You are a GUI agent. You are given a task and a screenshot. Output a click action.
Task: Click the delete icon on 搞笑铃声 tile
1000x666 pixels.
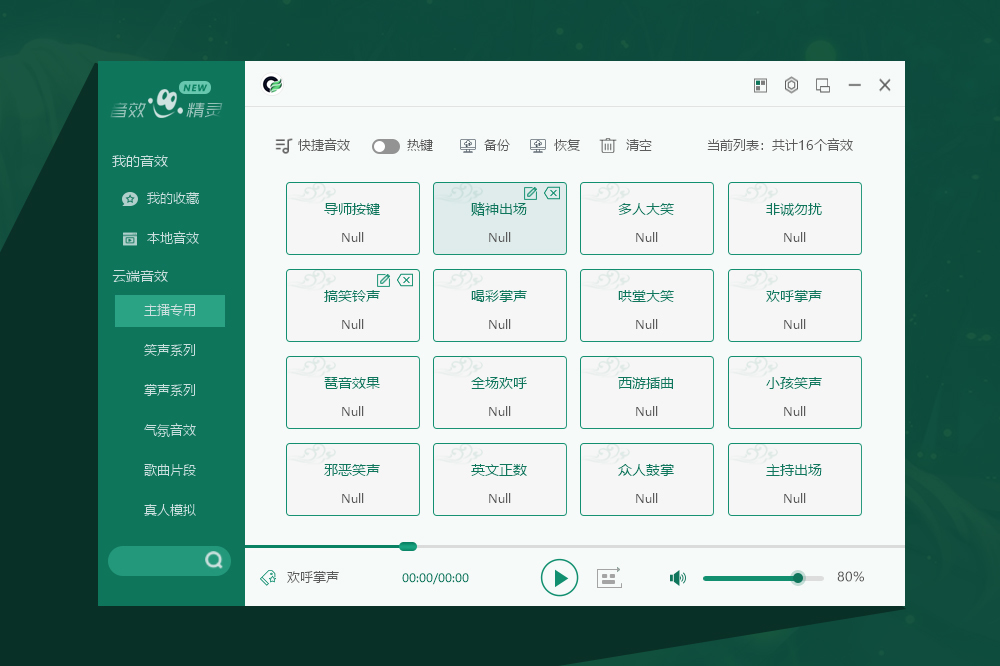pos(405,280)
